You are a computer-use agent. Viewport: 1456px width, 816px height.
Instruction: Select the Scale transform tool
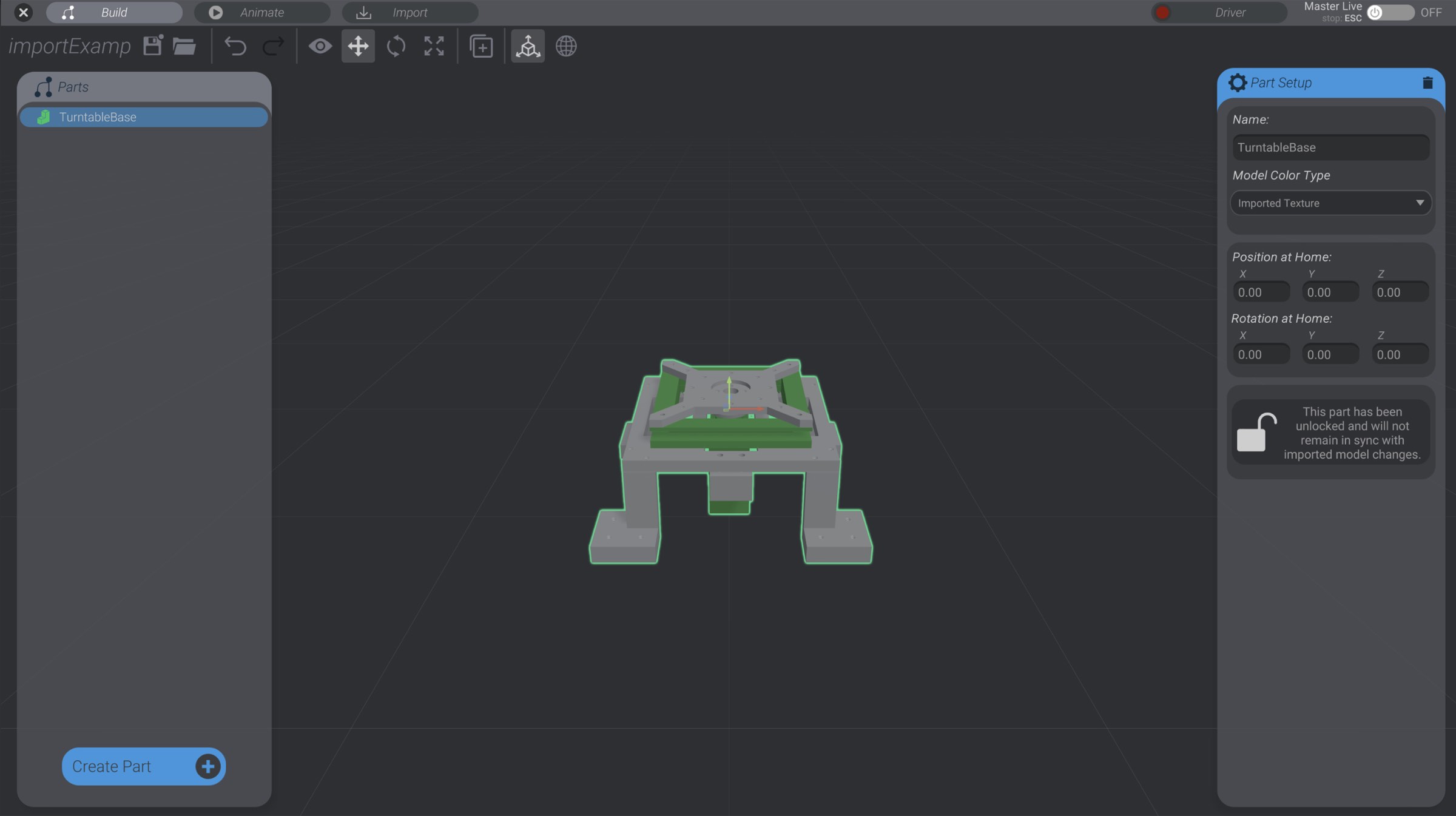[x=433, y=46]
